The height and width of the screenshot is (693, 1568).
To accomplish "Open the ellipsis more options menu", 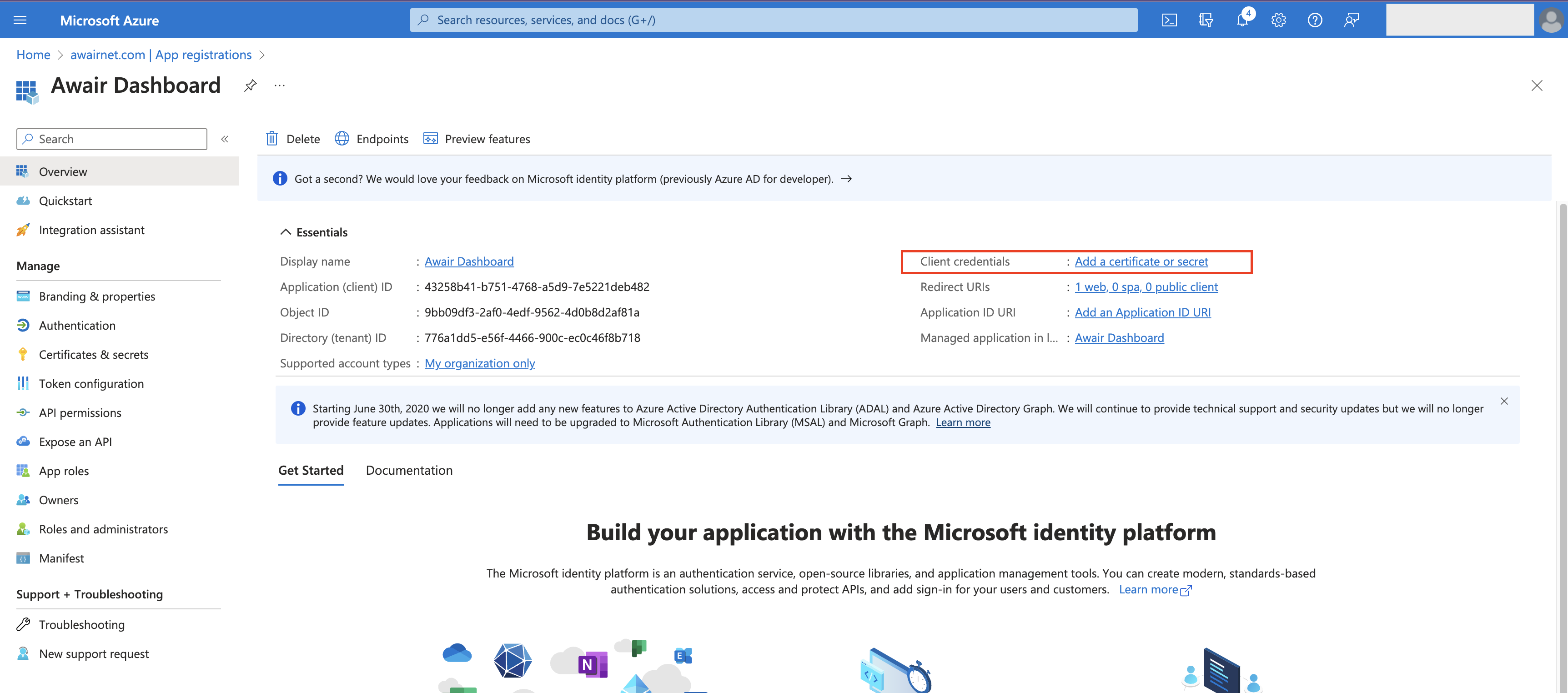I will click(x=279, y=85).
